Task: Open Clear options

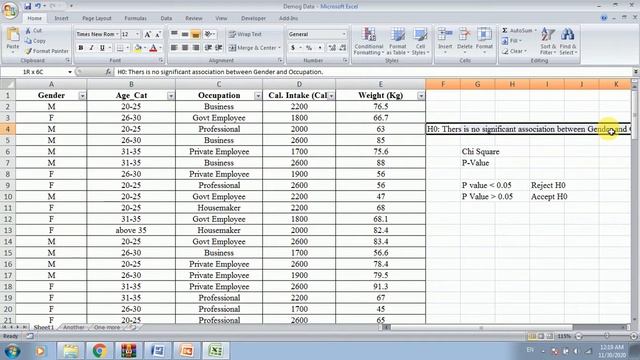Action: 514,51
